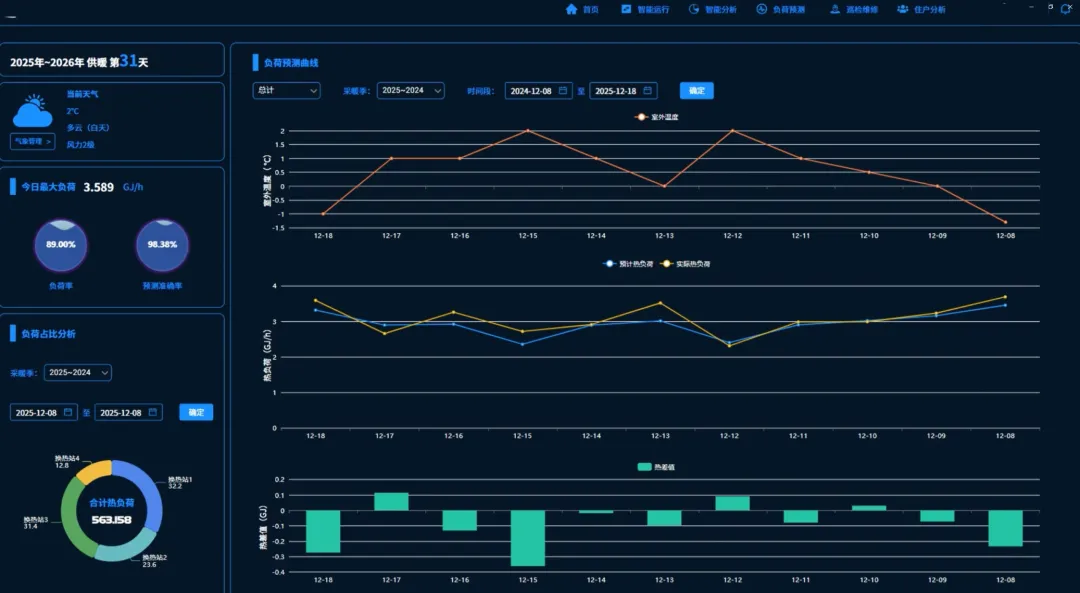This screenshot has width=1080, height=593.
Task: Click the 2024-12-08 start date field
Action: [x=539, y=91]
